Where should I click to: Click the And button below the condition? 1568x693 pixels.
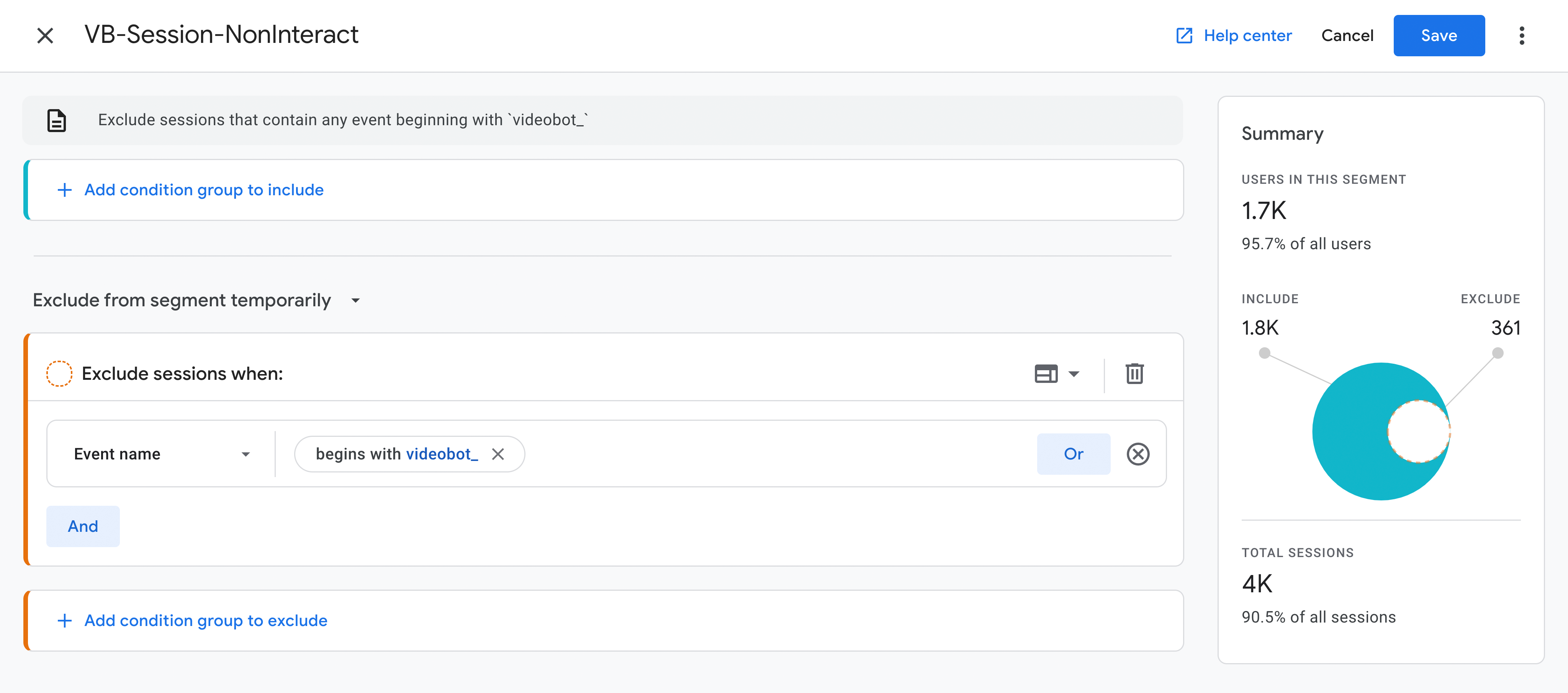[83, 526]
